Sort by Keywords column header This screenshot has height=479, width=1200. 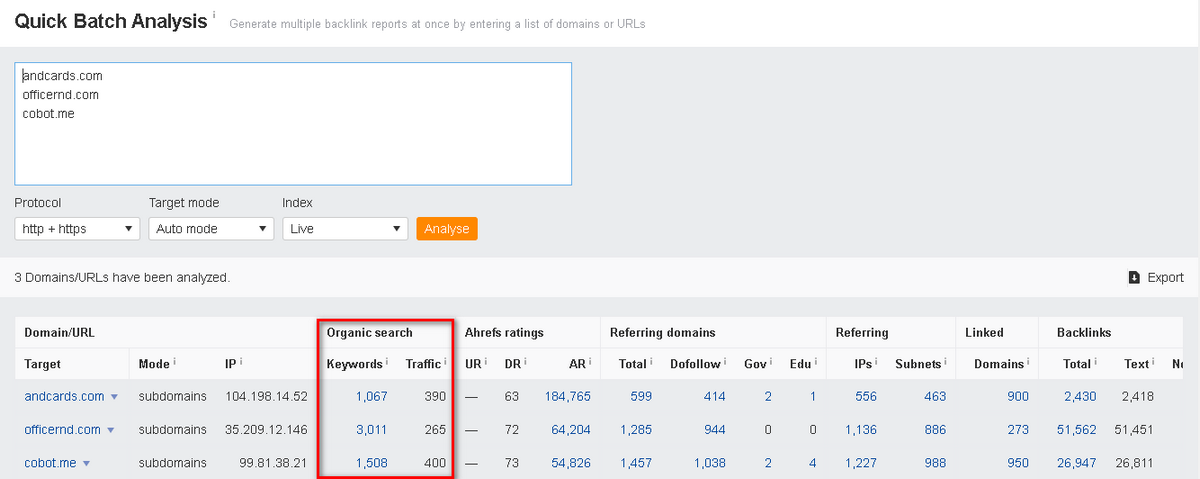pos(355,364)
